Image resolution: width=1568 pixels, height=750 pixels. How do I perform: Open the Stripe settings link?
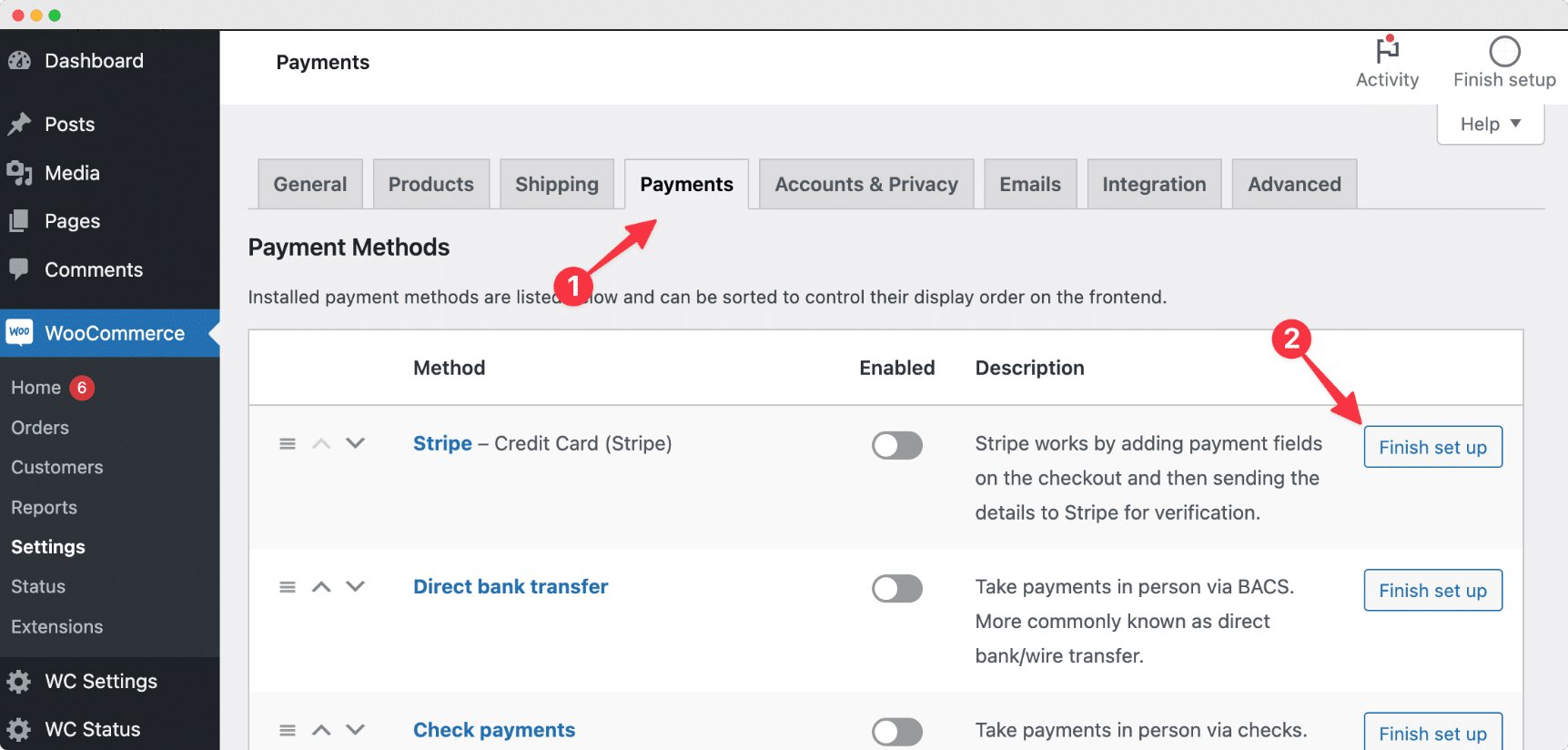click(x=442, y=443)
